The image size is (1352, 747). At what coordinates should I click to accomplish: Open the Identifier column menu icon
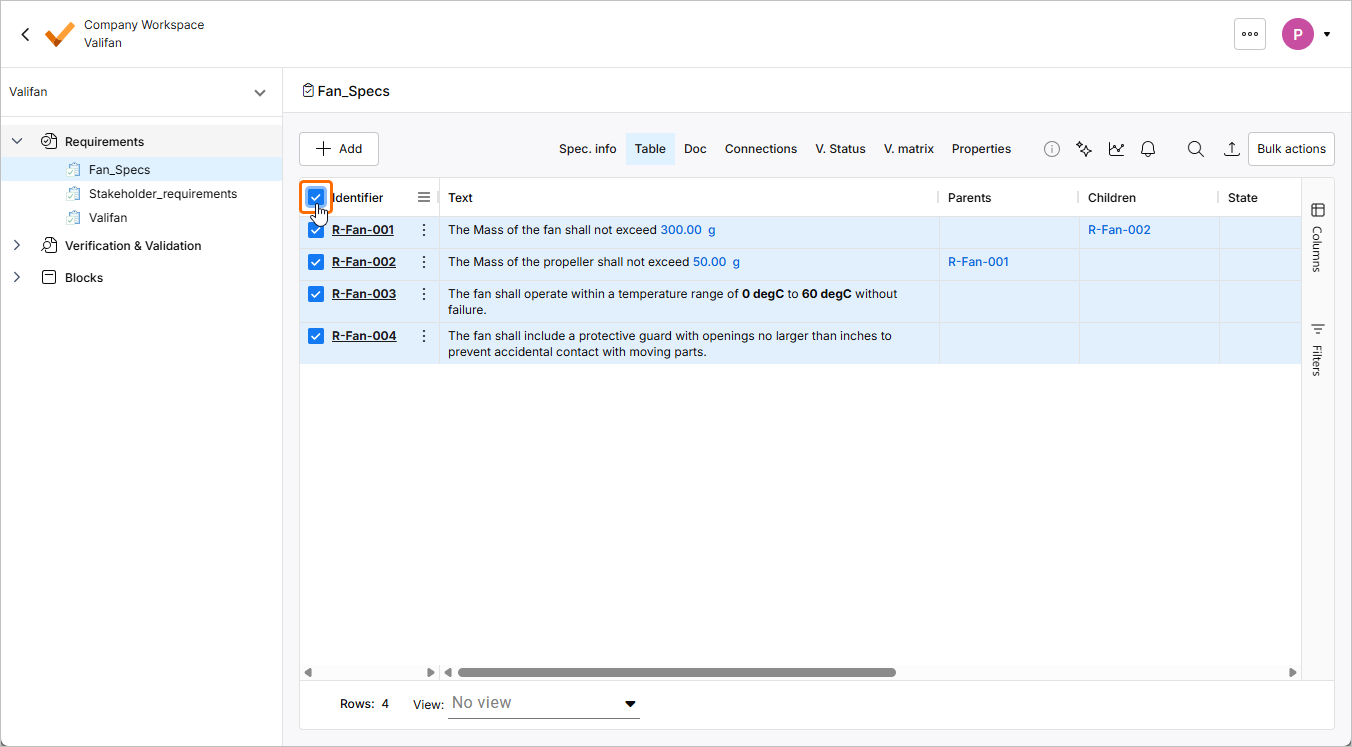[x=424, y=198]
